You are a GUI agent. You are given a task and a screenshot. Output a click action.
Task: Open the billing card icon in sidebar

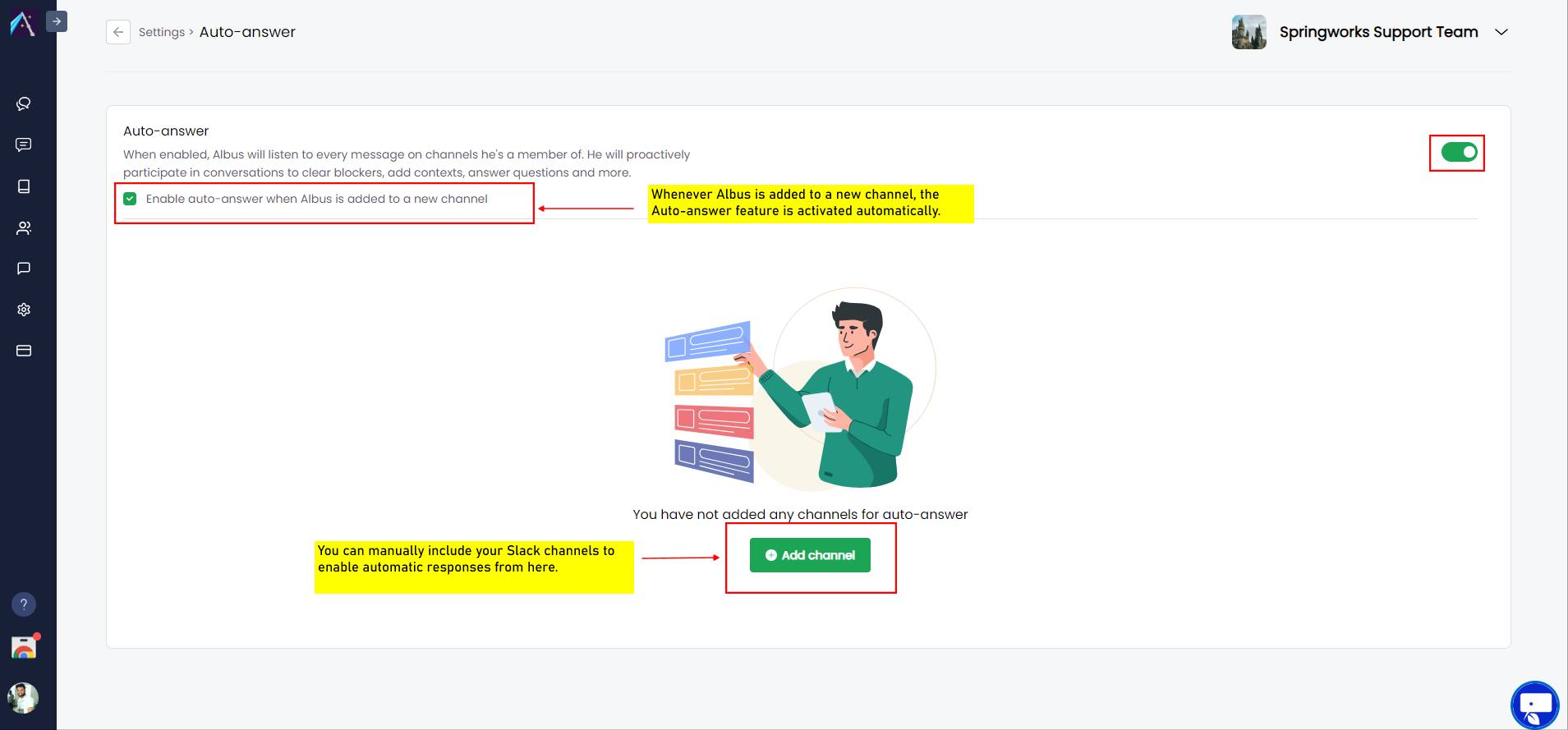[24, 351]
